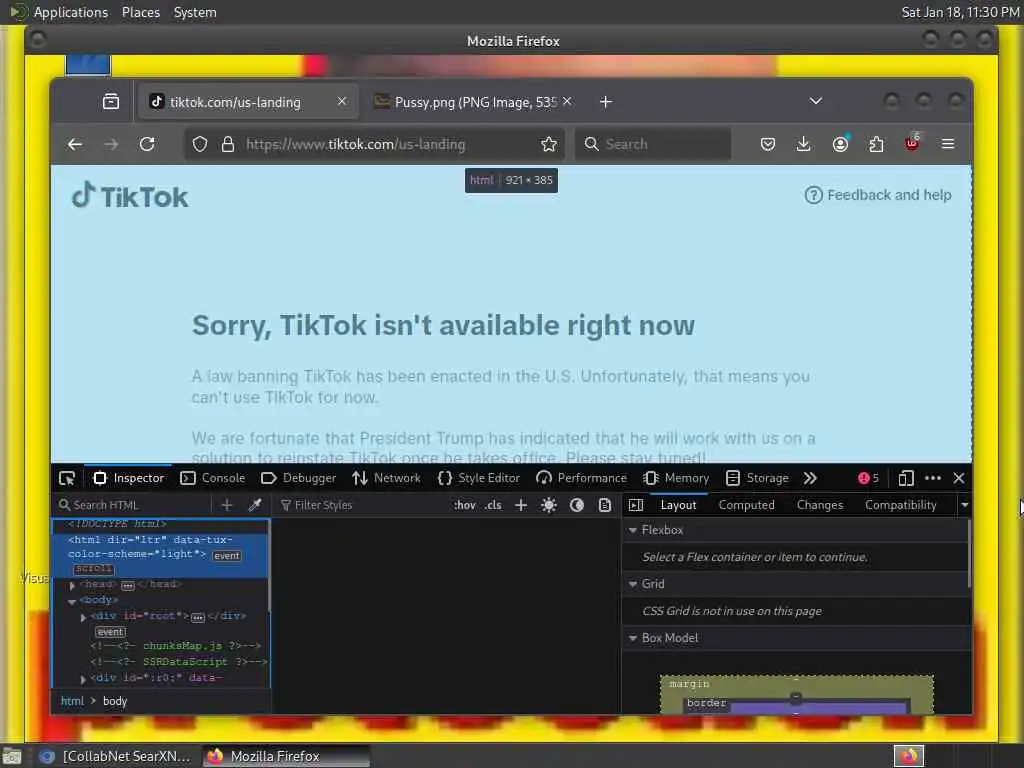Click the red error count badge
Screen dimensions: 1024x768
(868, 478)
